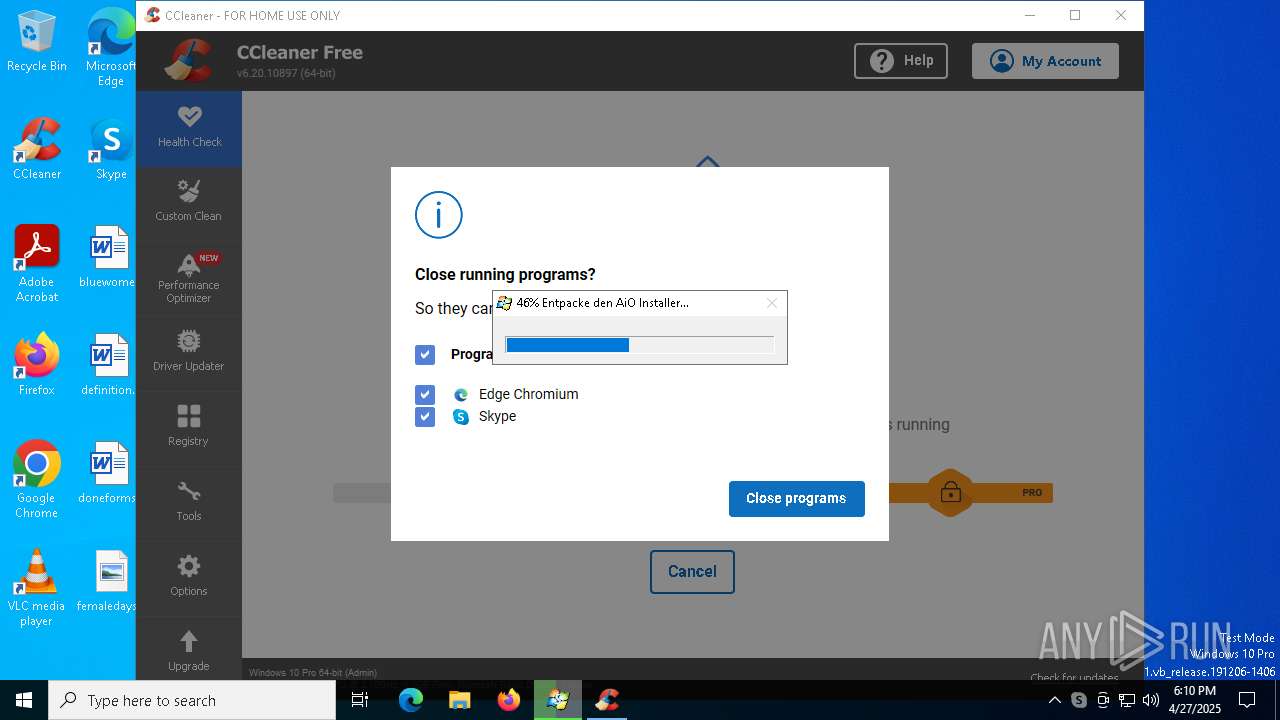Viewport: 1280px width, 720px height.
Task: Open the notification center
Action: tap(1247, 700)
